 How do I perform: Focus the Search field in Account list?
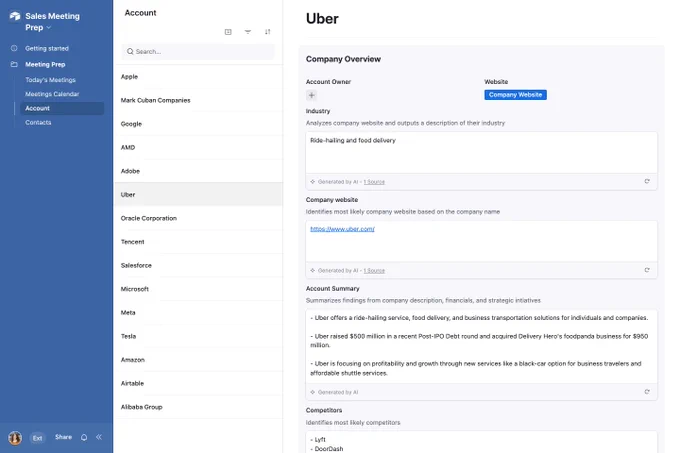198,52
